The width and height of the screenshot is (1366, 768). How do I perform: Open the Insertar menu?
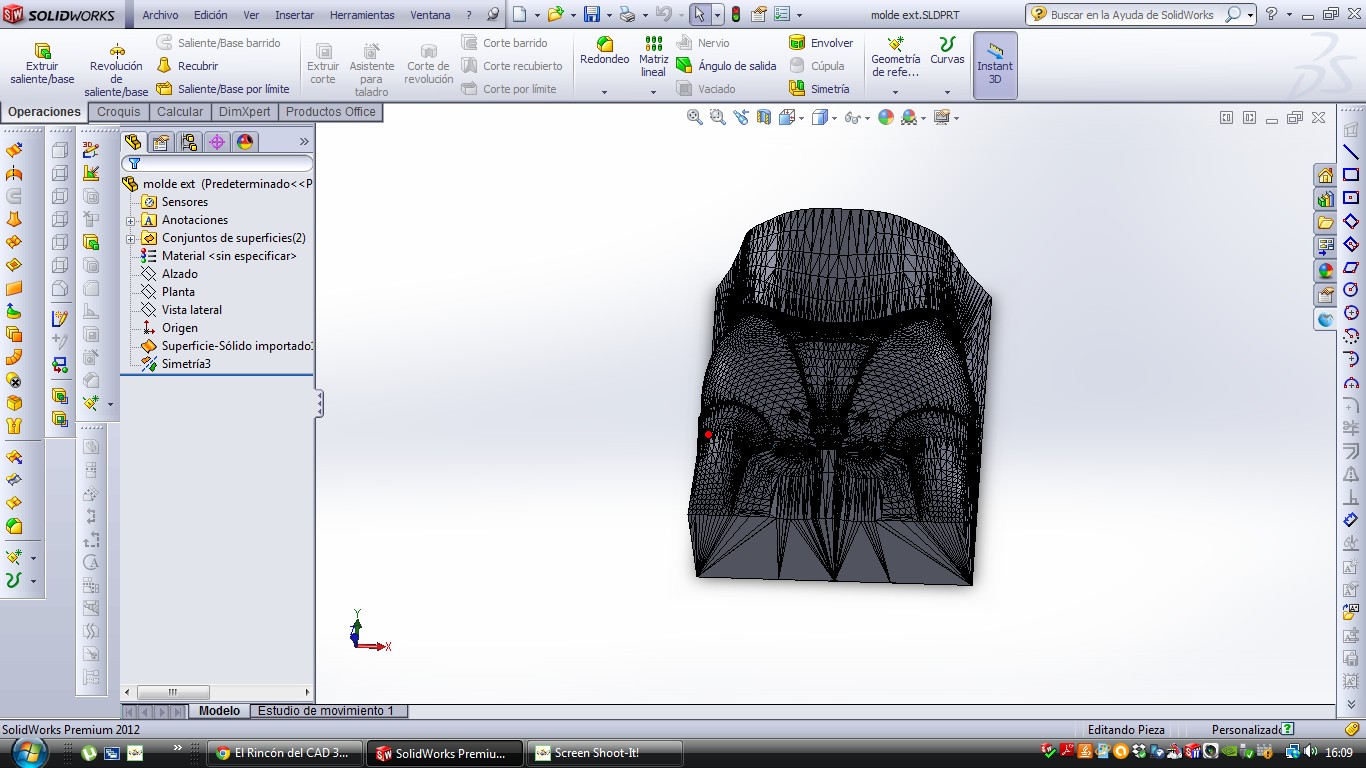click(x=294, y=15)
